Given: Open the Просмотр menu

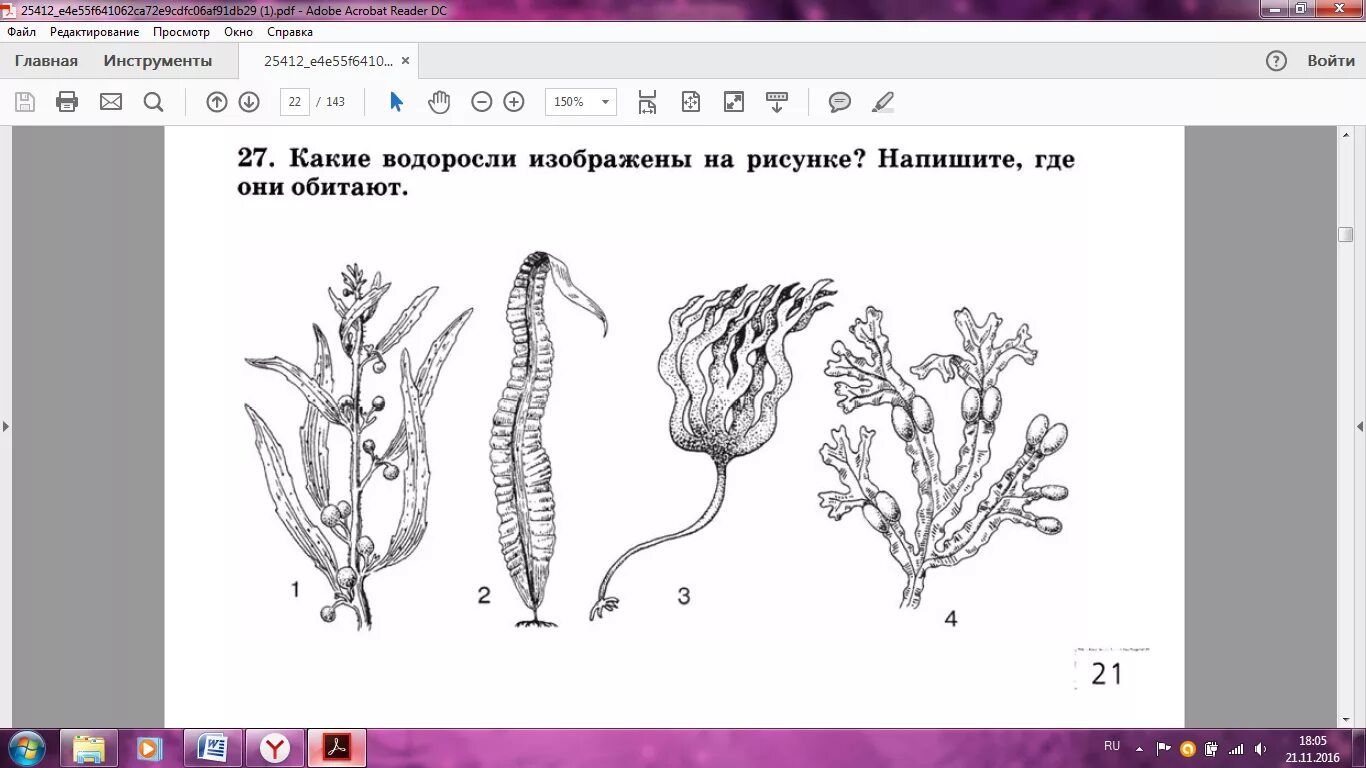Looking at the screenshot, I should tap(181, 32).
